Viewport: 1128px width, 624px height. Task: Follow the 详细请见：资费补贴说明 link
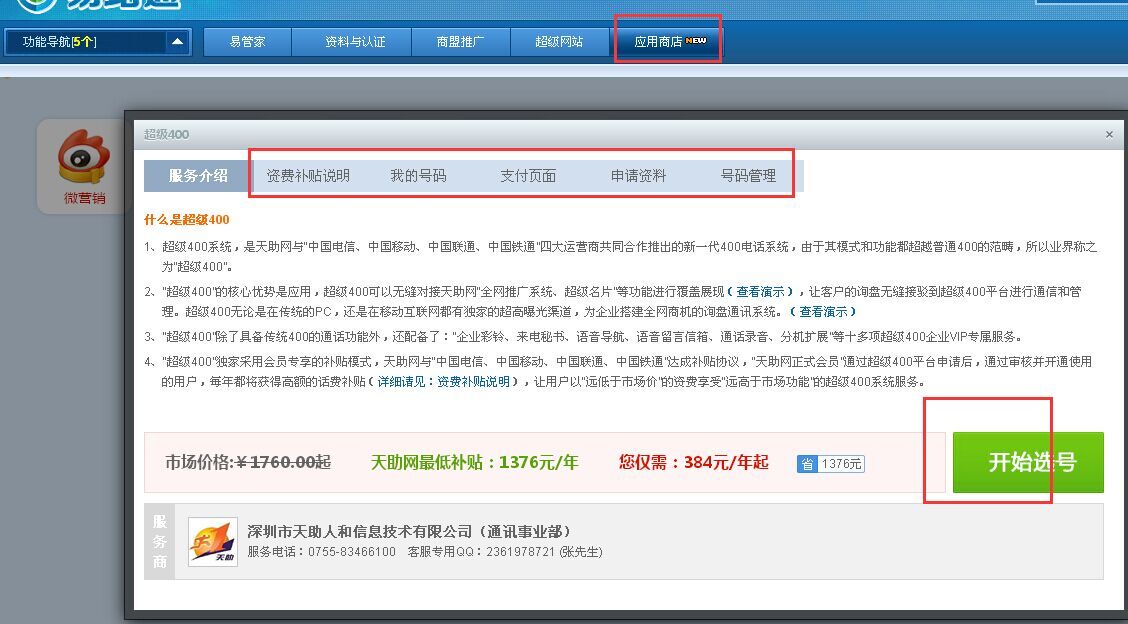point(444,381)
